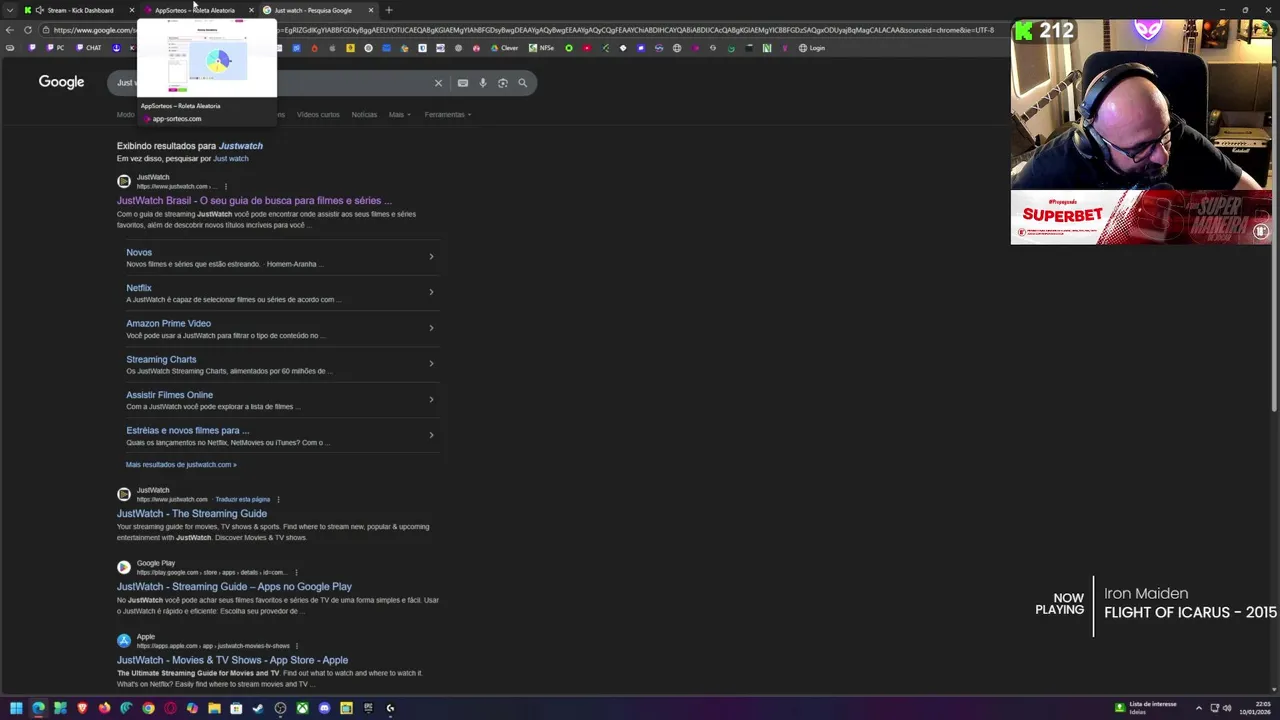
Task: Expand the Streaming Charts sitelink arrow
Action: tap(431, 363)
